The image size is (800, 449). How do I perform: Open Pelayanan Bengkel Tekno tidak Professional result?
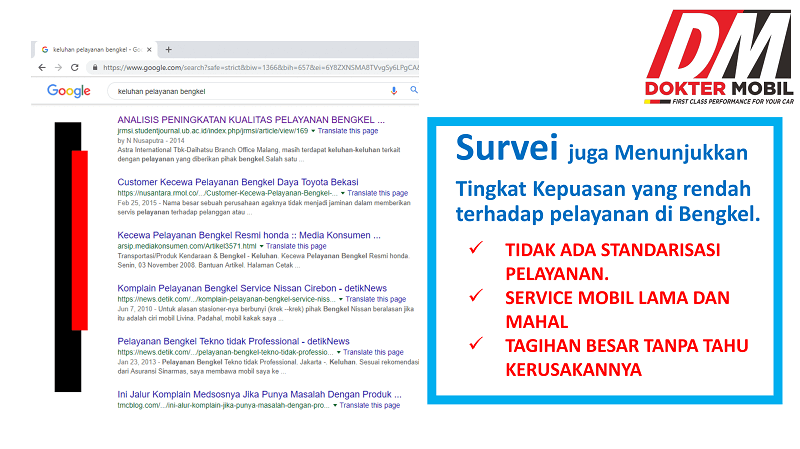(x=233, y=341)
